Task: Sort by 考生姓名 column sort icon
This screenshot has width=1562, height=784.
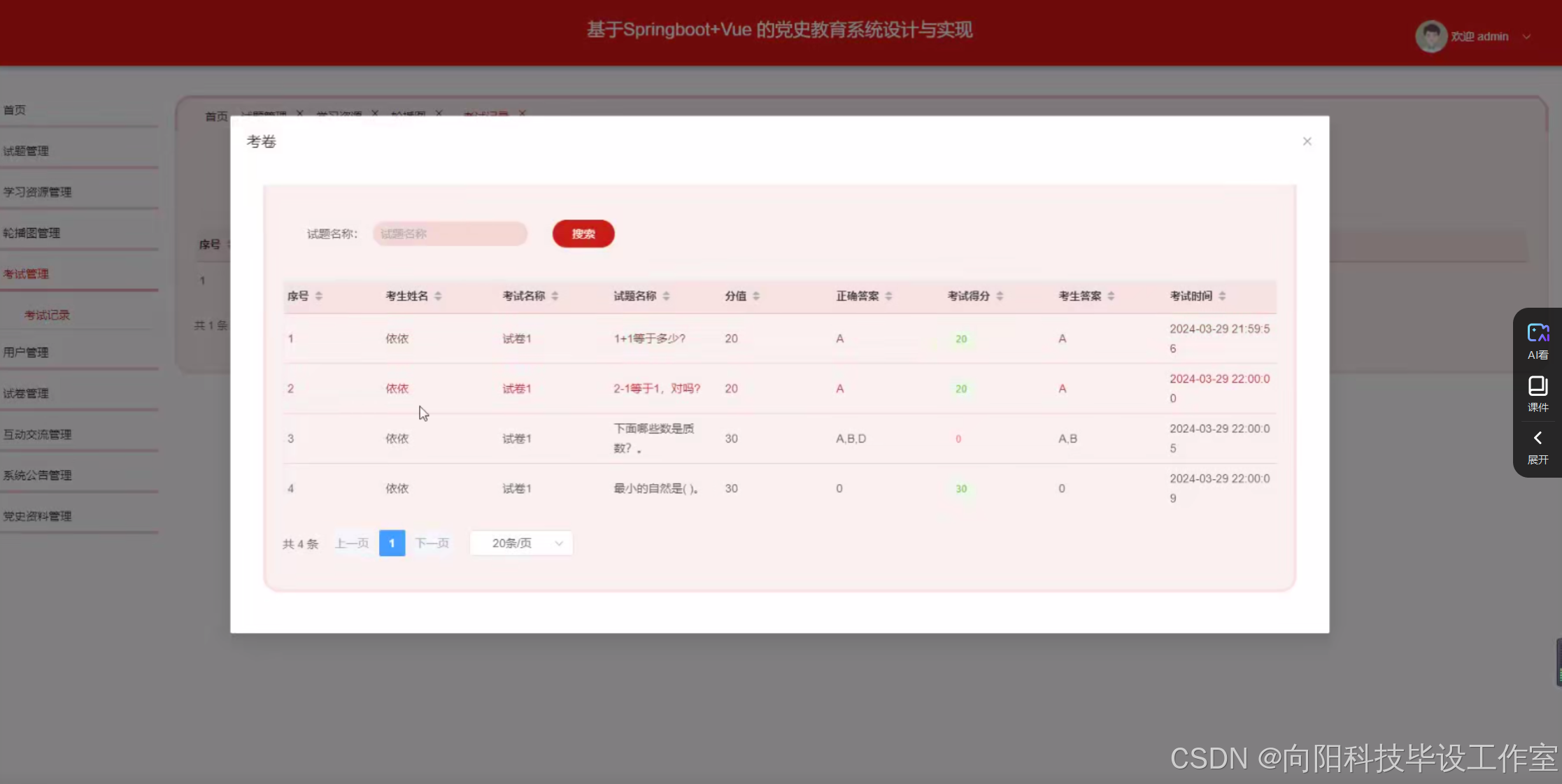Action: click(438, 296)
